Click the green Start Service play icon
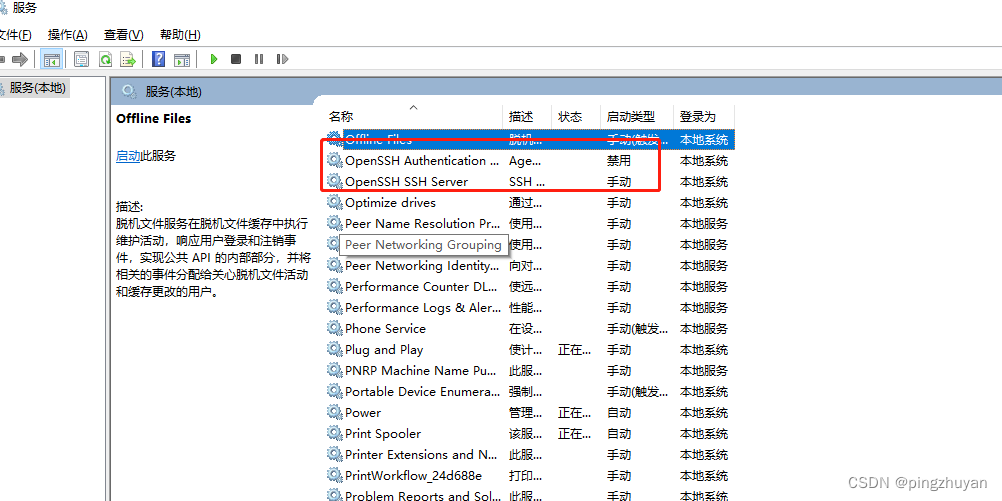 pyautogui.click(x=214, y=59)
